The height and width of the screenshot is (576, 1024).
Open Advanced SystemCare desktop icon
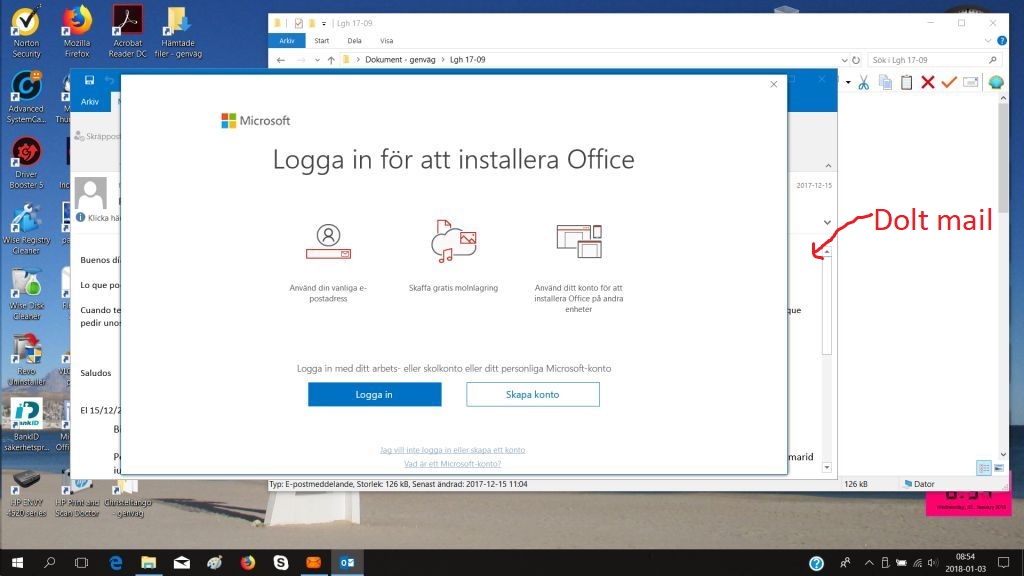coord(26,97)
